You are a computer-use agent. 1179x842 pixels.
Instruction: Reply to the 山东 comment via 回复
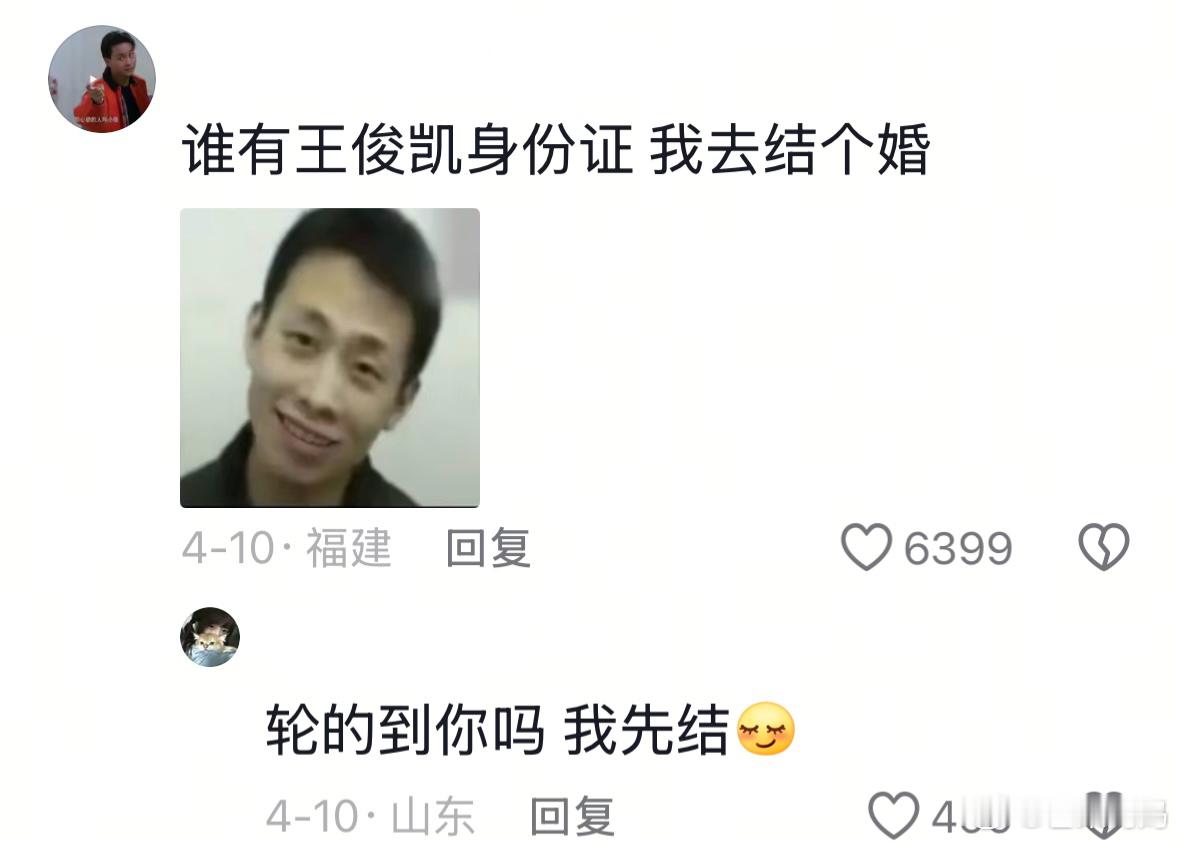point(571,816)
